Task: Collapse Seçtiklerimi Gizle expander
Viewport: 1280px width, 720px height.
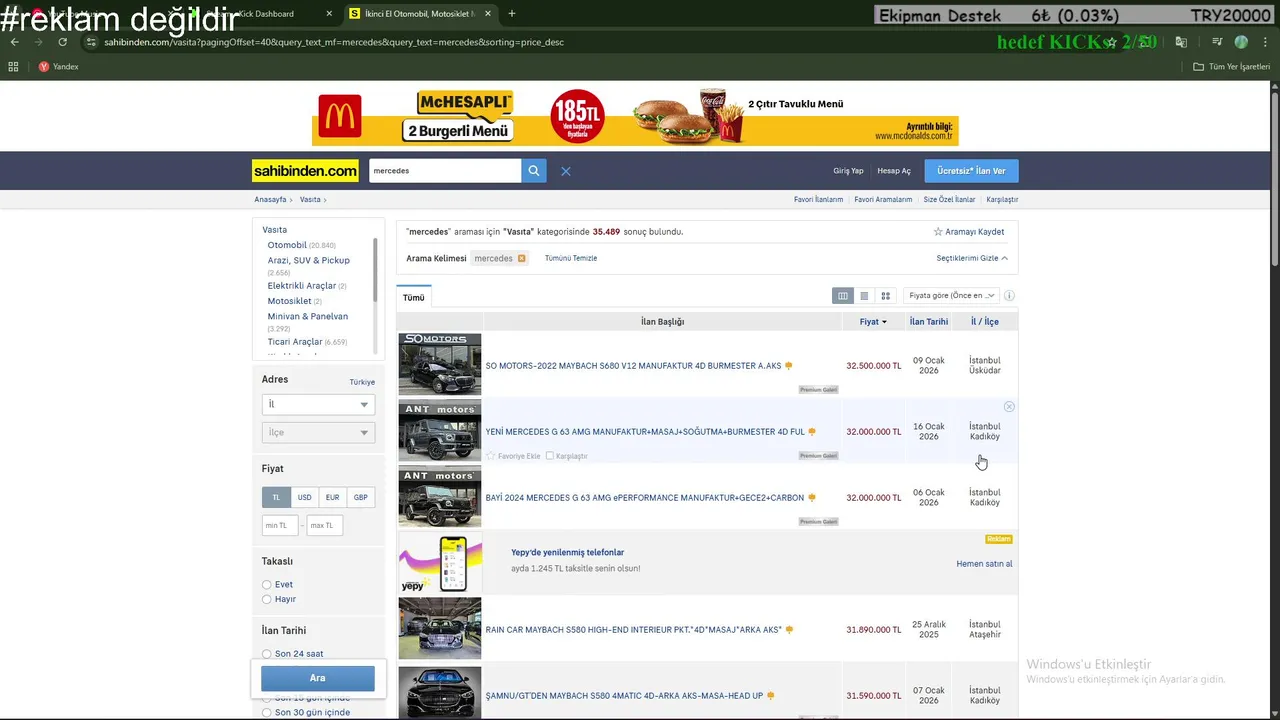Action: [x=972, y=258]
